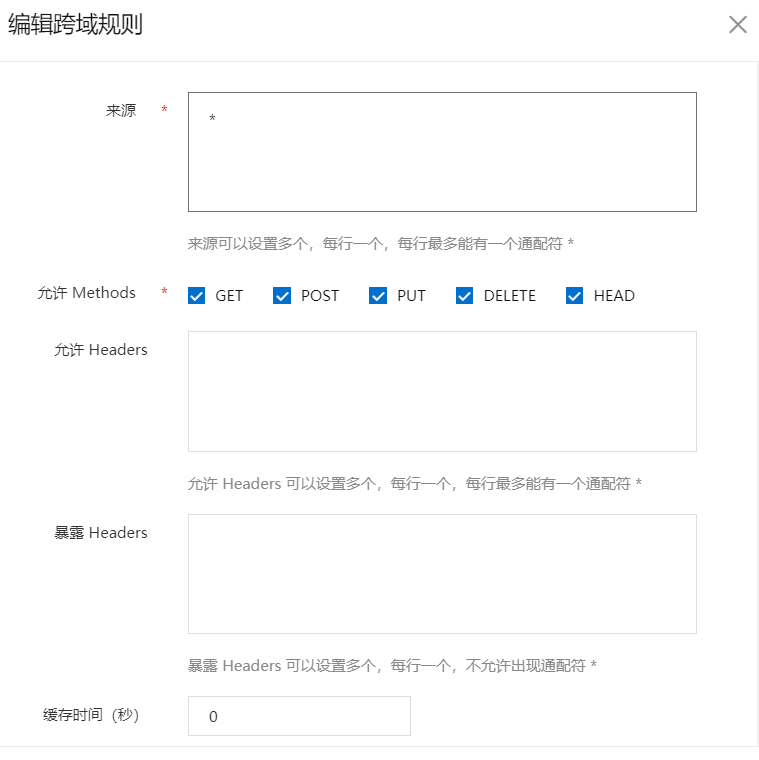The image size is (759, 760).
Task: Close the 编辑跨域规则 dialog
Action: [x=737, y=24]
